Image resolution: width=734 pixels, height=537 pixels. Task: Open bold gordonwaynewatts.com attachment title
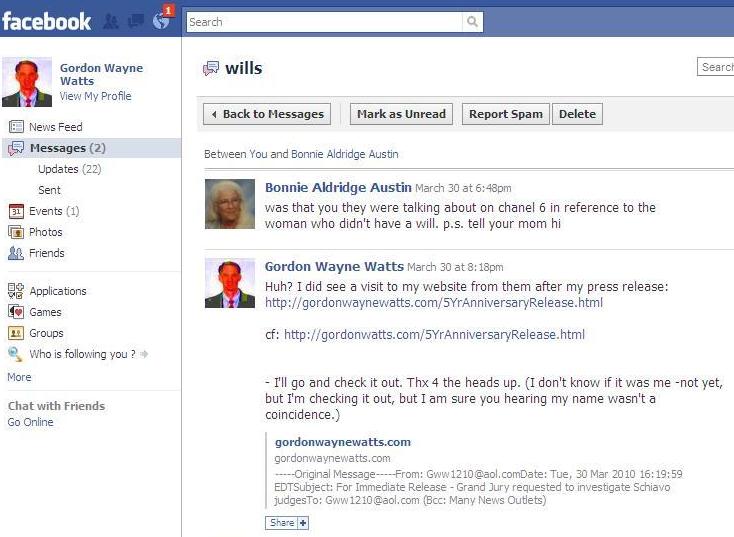[x=343, y=442]
